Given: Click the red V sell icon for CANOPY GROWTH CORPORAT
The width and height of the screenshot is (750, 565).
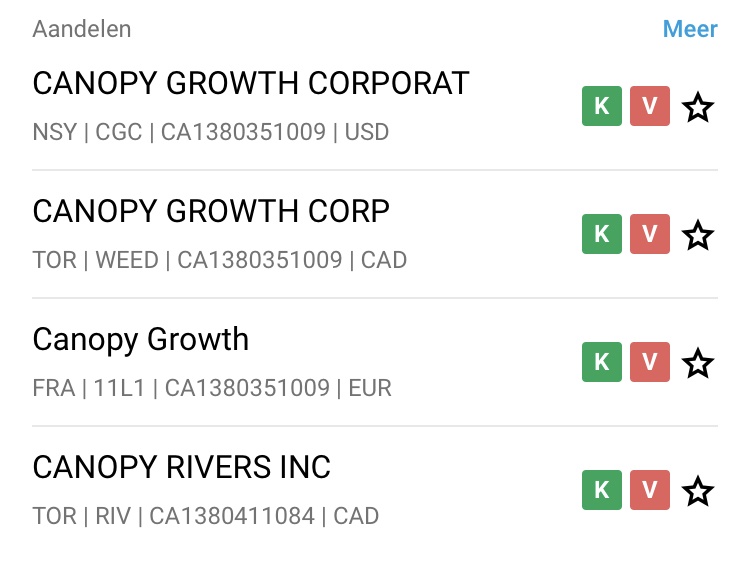Looking at the screenshot, I should click(649, 106).
